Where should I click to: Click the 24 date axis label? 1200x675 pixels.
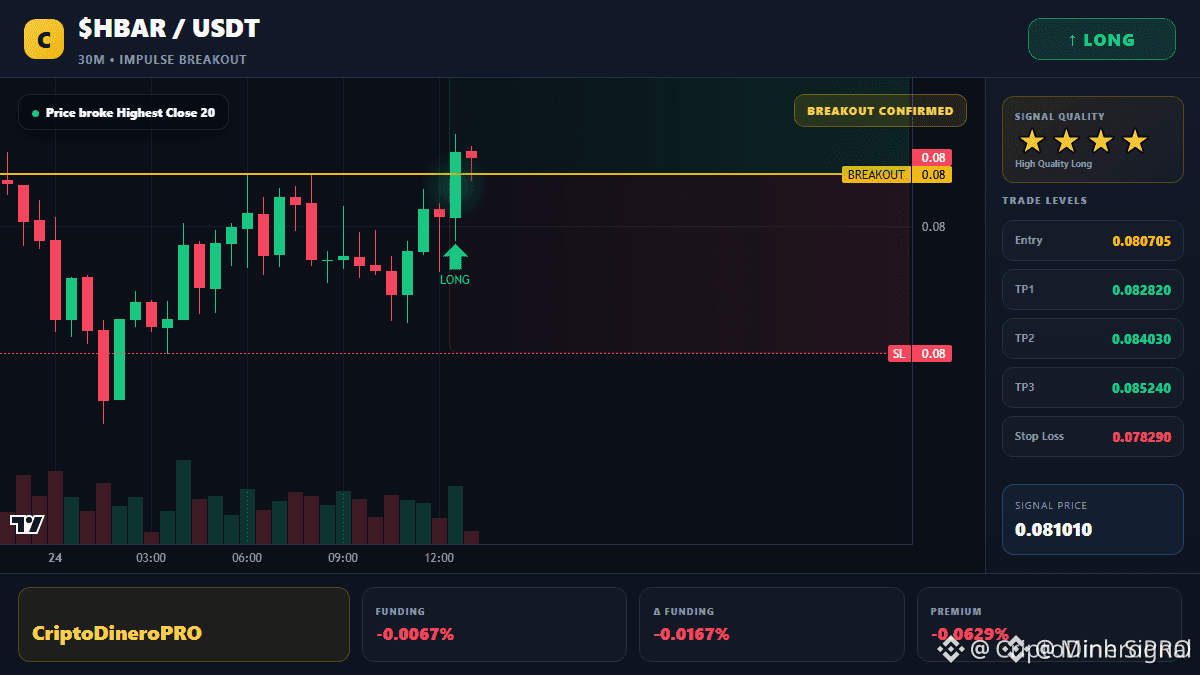point(55,558)
